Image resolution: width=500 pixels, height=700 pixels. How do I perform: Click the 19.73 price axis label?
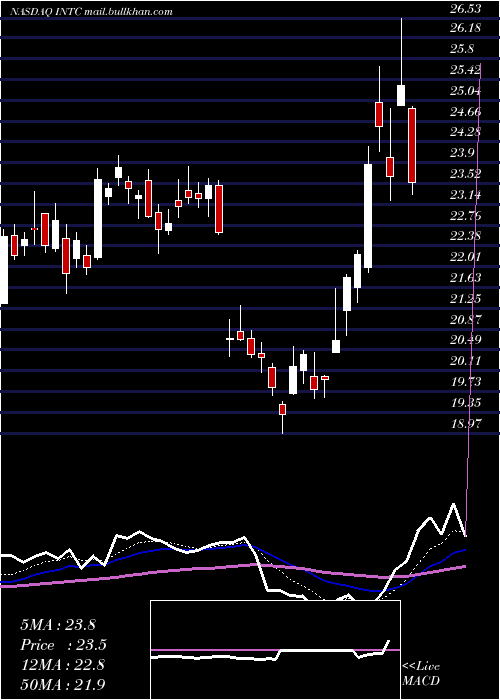tap(465, 382)
